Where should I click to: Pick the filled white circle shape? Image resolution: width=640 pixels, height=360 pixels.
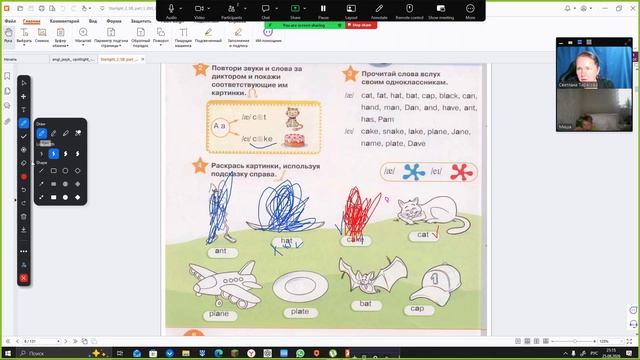point(65,197)
